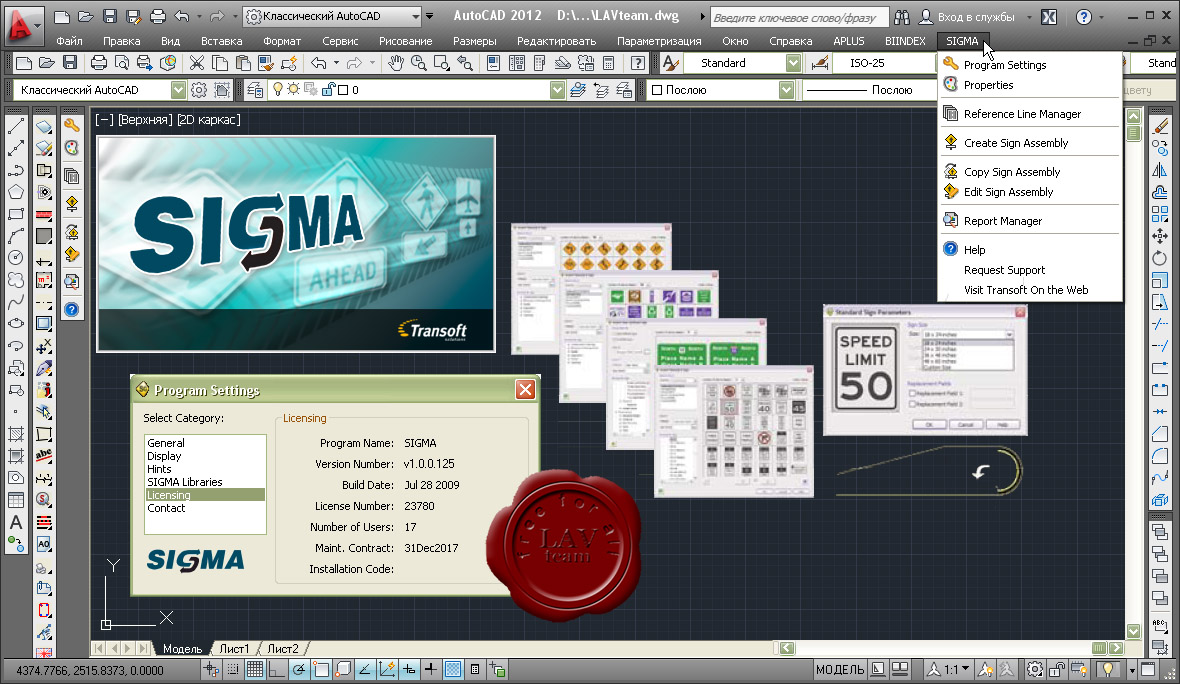The height and width of the screenshot is (684, 1180).
Task: Select Licensing category in Program Settings
Action: (x=205, y=495)
